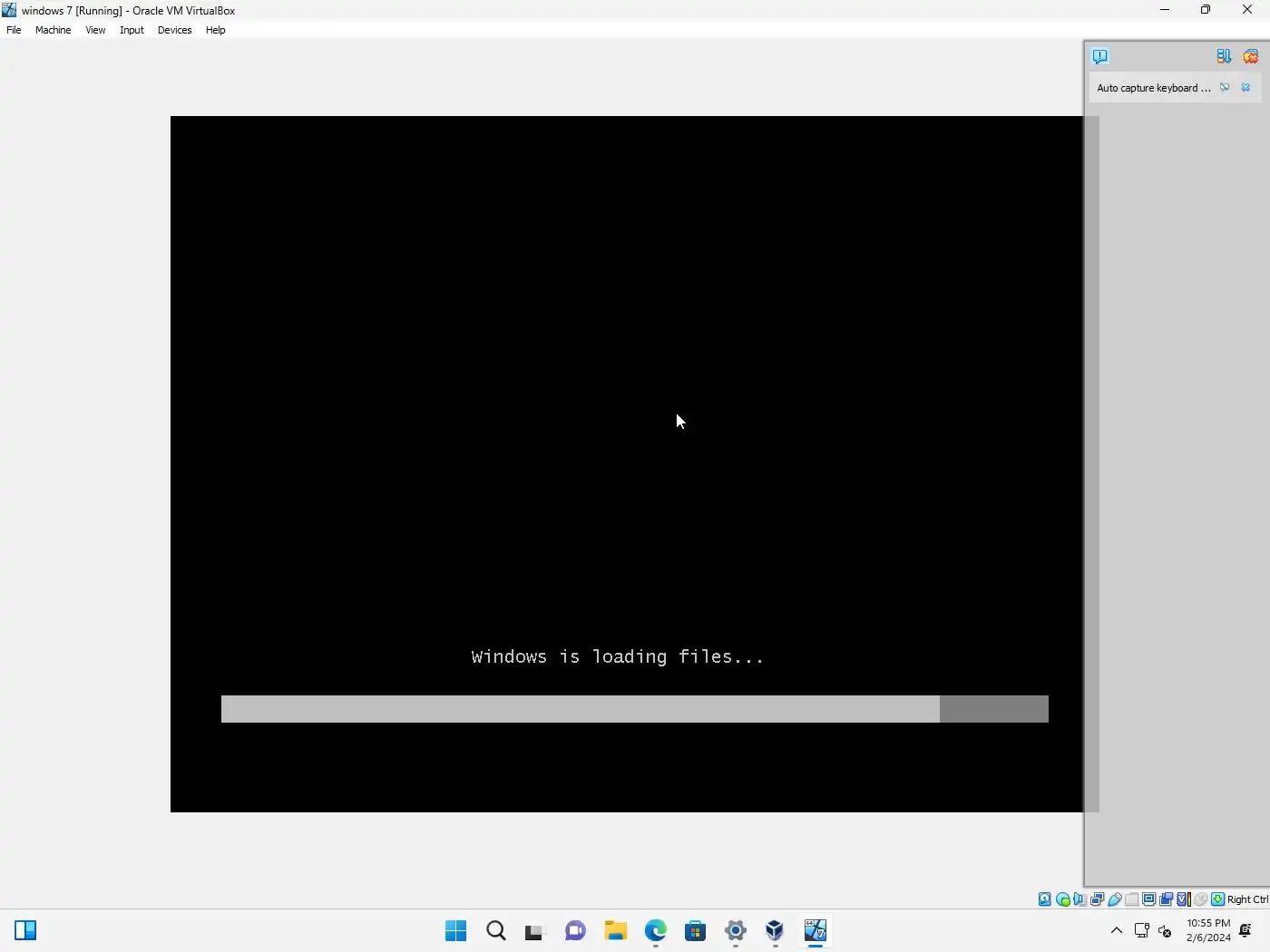Open 'Auto capture keyboard' notification text
1270x952 pixels.
(x=1153, y=88)
